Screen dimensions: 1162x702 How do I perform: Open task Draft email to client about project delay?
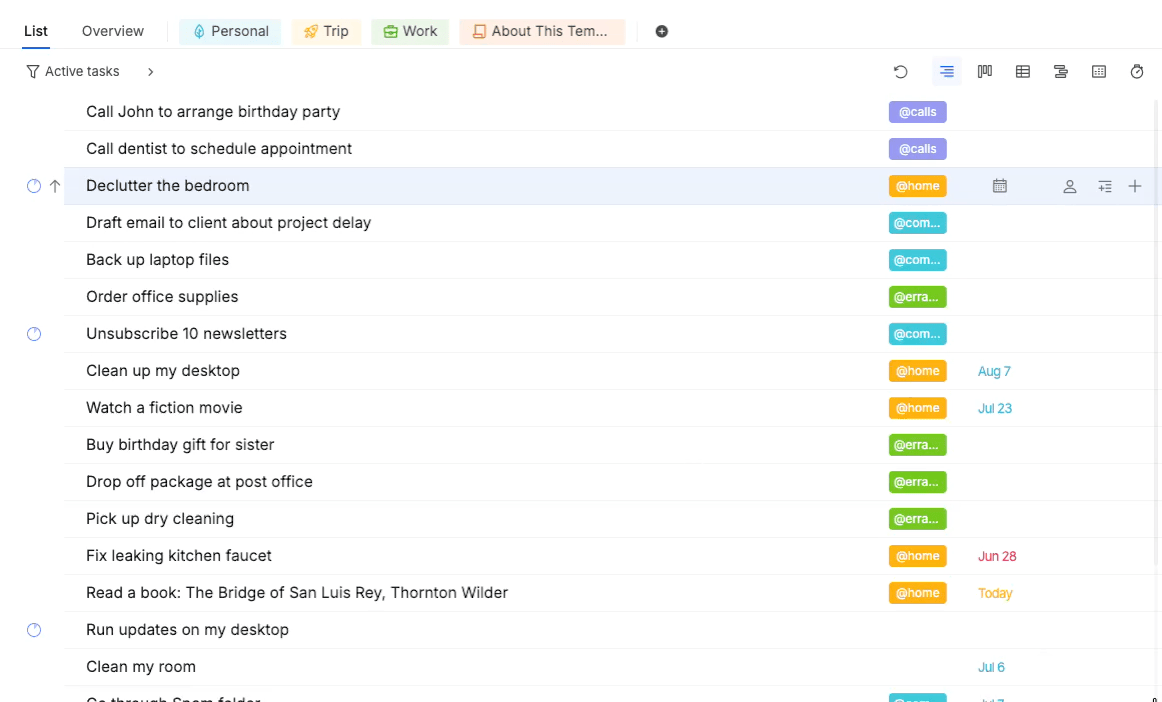click(228, 223)
